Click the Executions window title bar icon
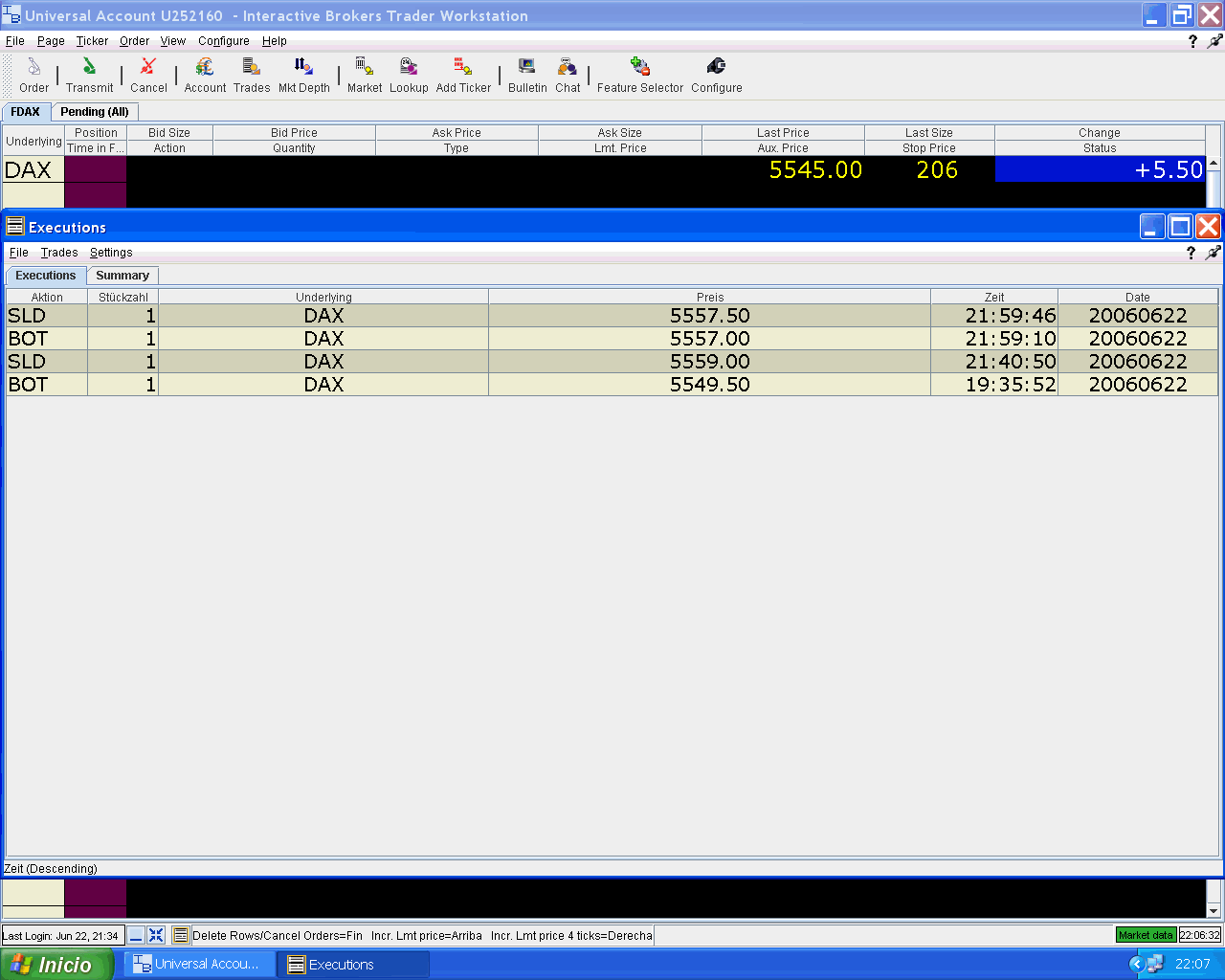This screenshot has width=1225, height=980. [14, 227]
